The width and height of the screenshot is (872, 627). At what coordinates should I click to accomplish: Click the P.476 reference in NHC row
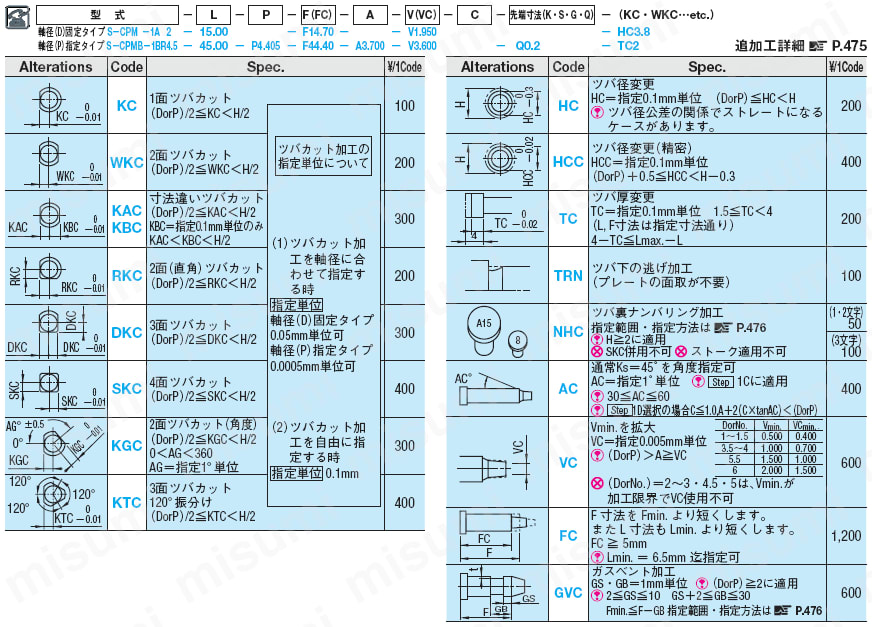751,328
